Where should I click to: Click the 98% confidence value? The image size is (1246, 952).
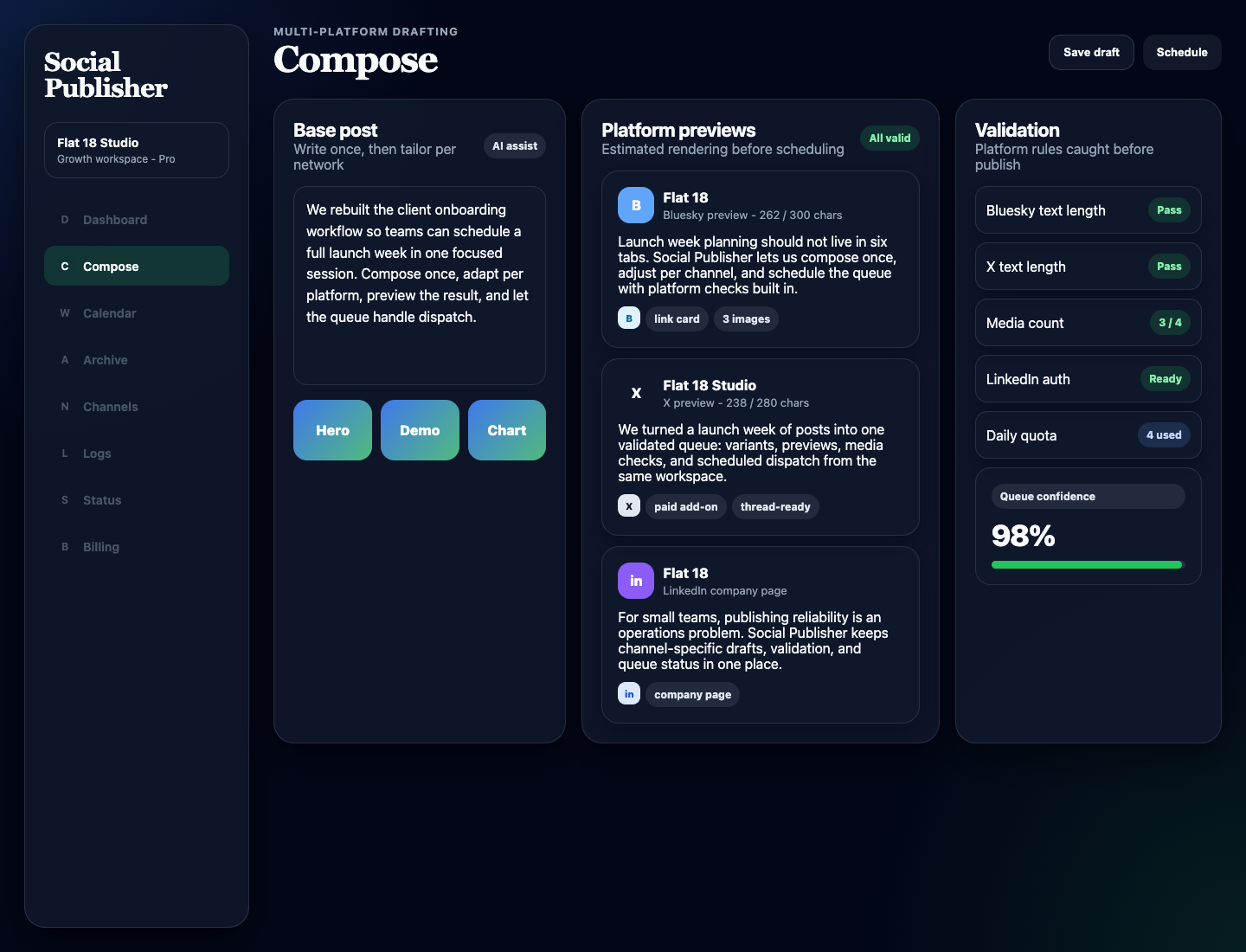point(1023,536)
